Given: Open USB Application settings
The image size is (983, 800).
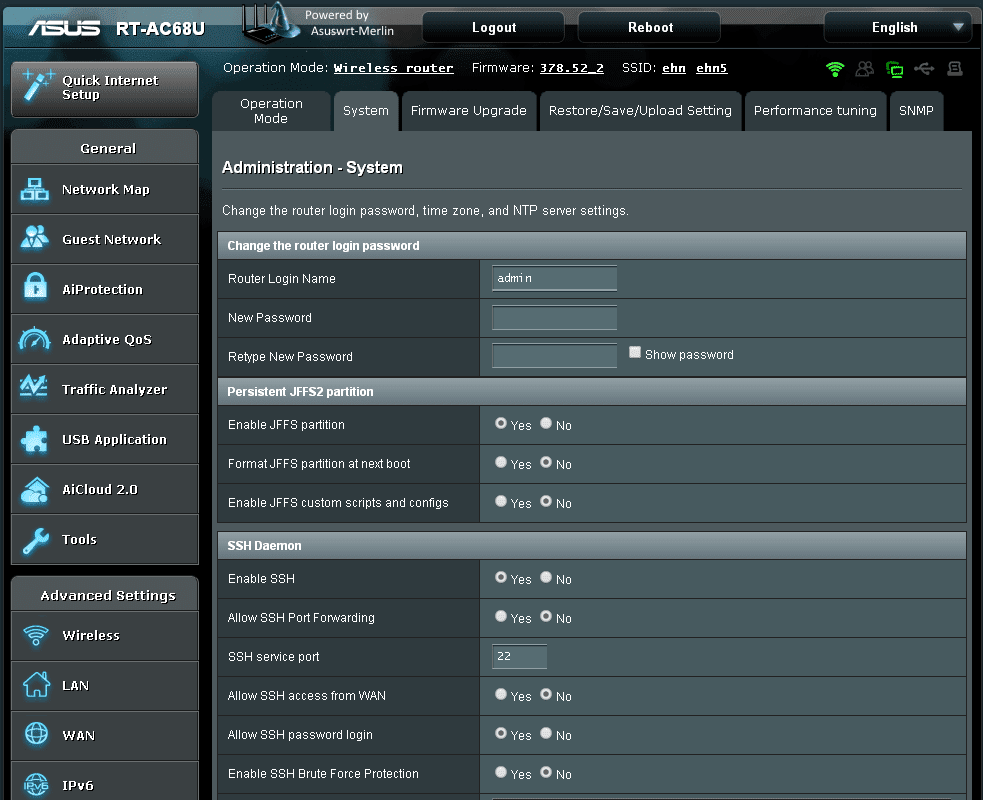Looking at the screenshot, I should pos(106,439).
